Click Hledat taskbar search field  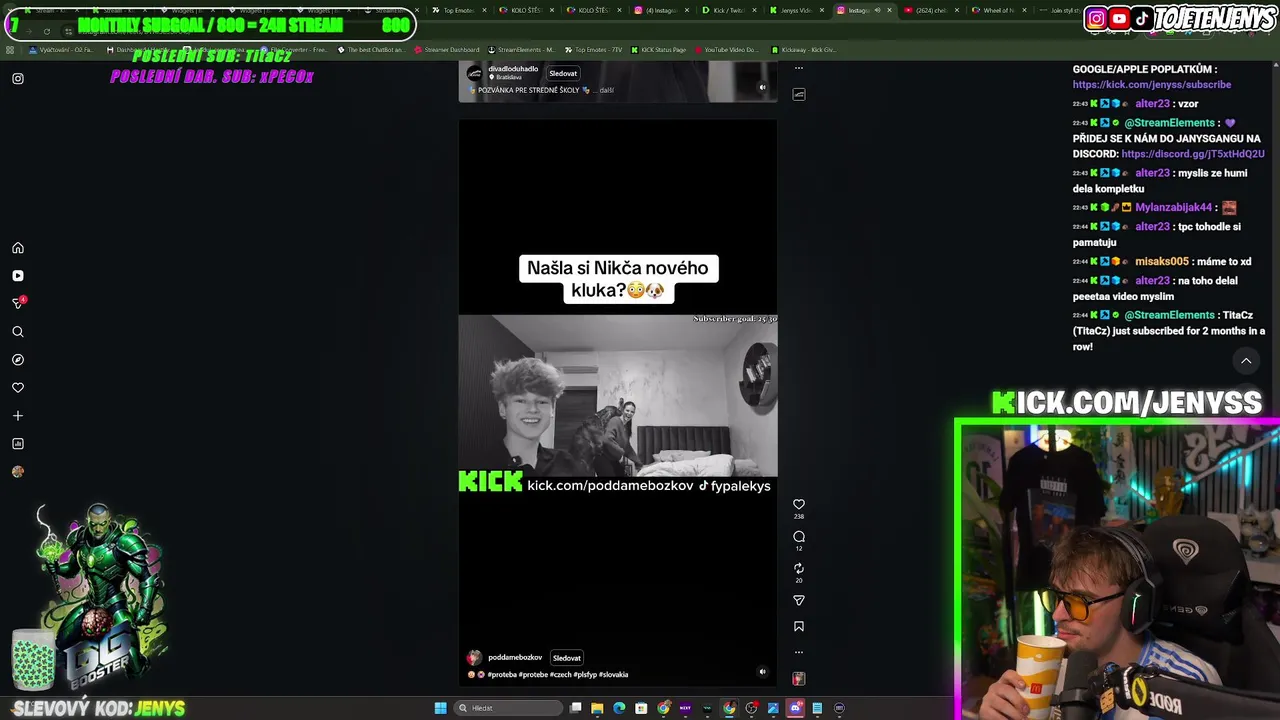(508, 708)
